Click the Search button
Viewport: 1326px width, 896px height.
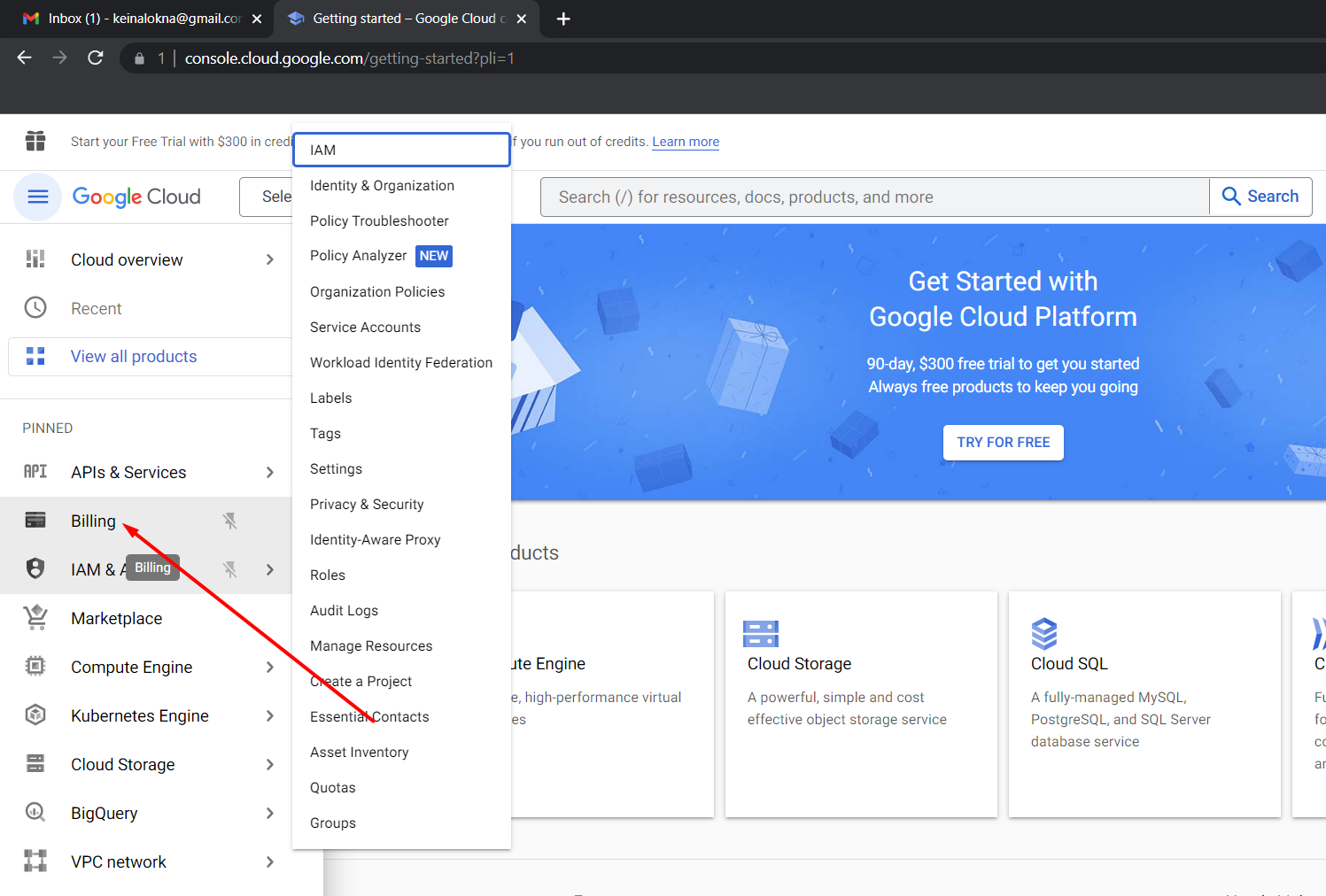(x=1260, y=197)
